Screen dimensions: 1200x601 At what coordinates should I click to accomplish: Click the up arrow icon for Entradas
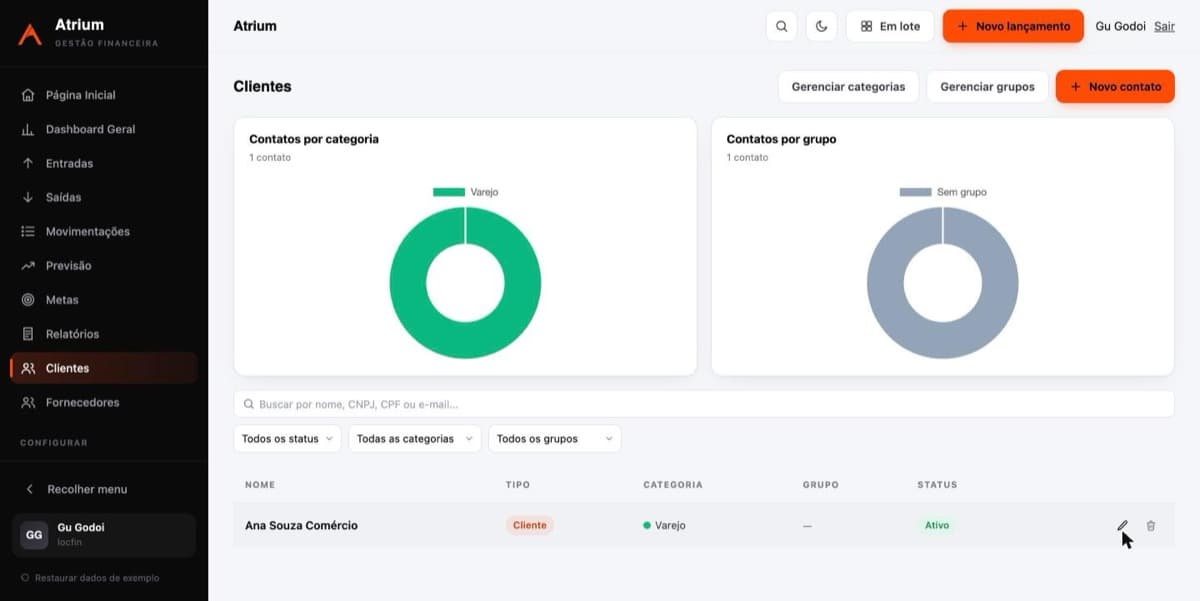coord(28,163)
